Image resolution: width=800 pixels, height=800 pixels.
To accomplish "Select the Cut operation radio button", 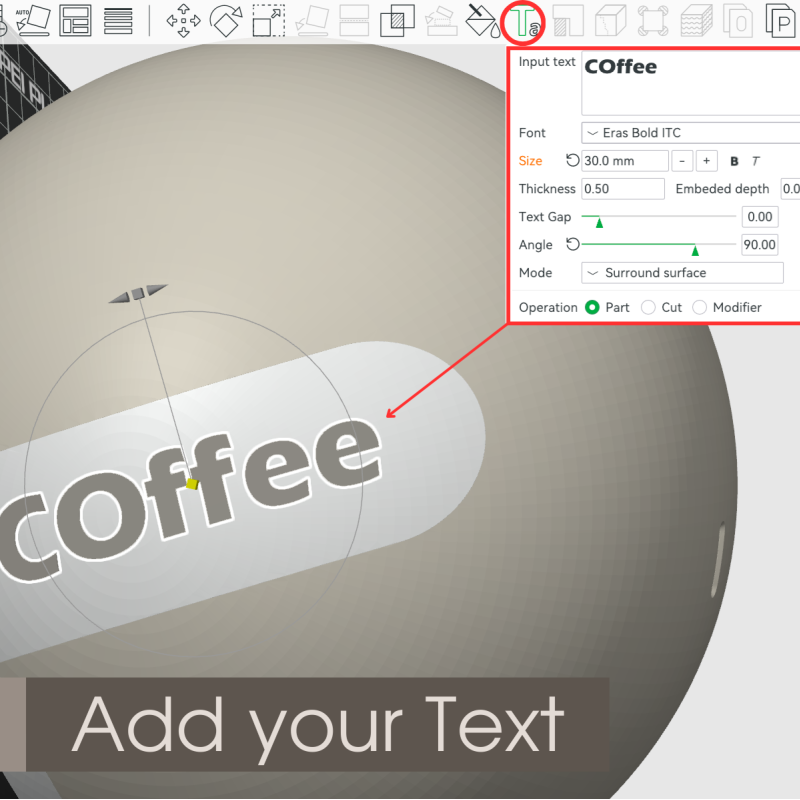I will click(x=651, y=307).
